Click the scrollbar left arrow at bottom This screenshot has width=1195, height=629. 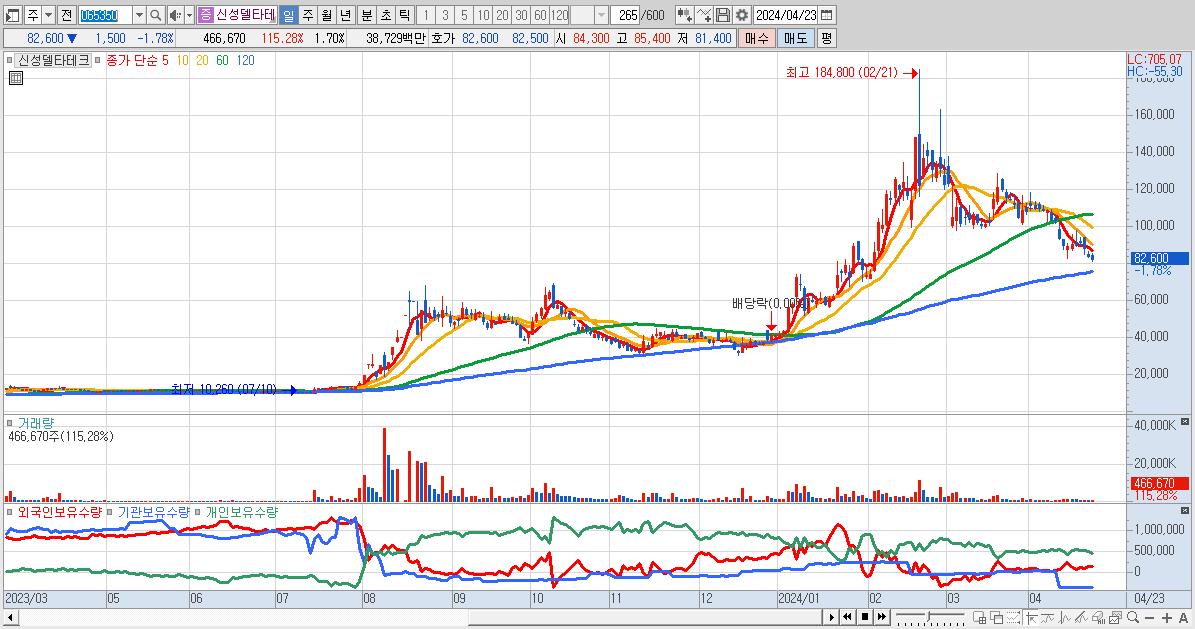10,617
